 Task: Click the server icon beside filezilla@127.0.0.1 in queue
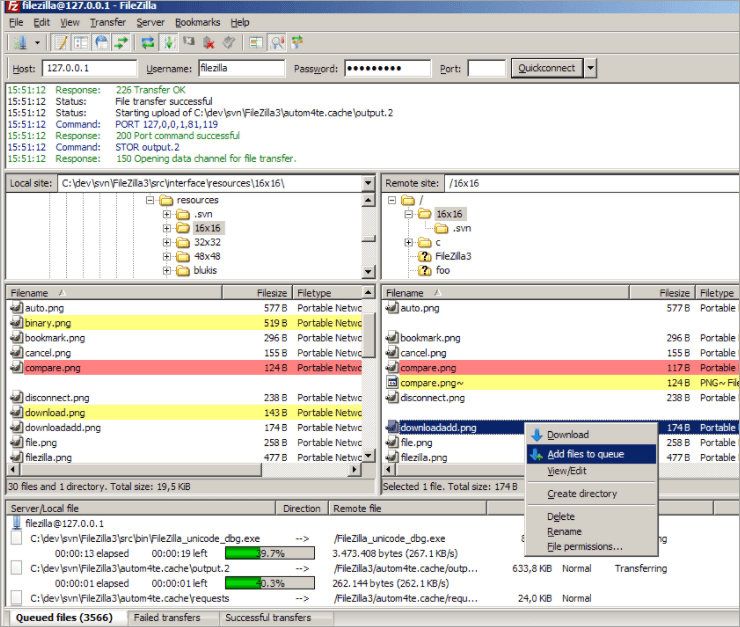click(x=17, y=523)
